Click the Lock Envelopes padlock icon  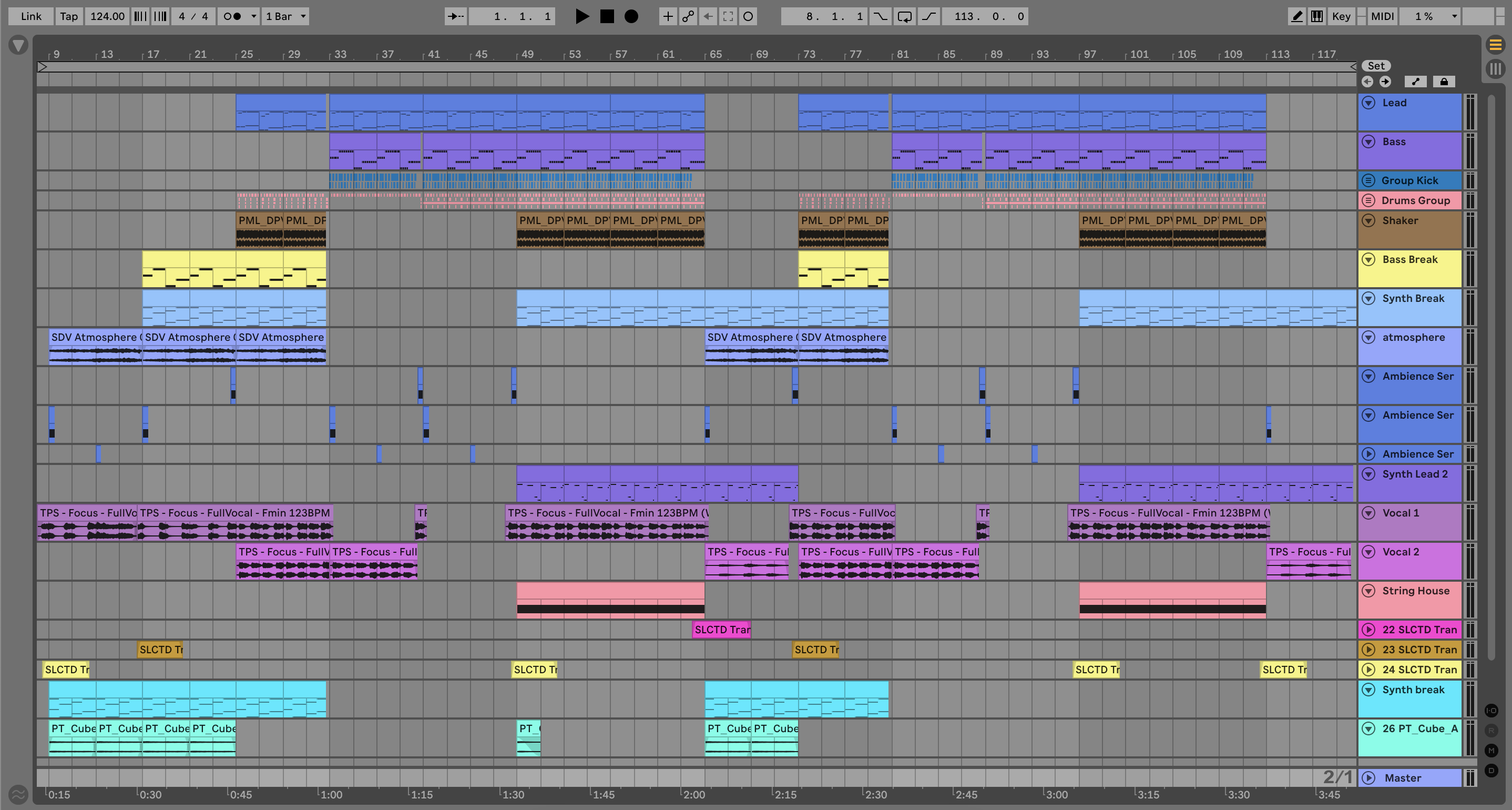click(1444, 82)
